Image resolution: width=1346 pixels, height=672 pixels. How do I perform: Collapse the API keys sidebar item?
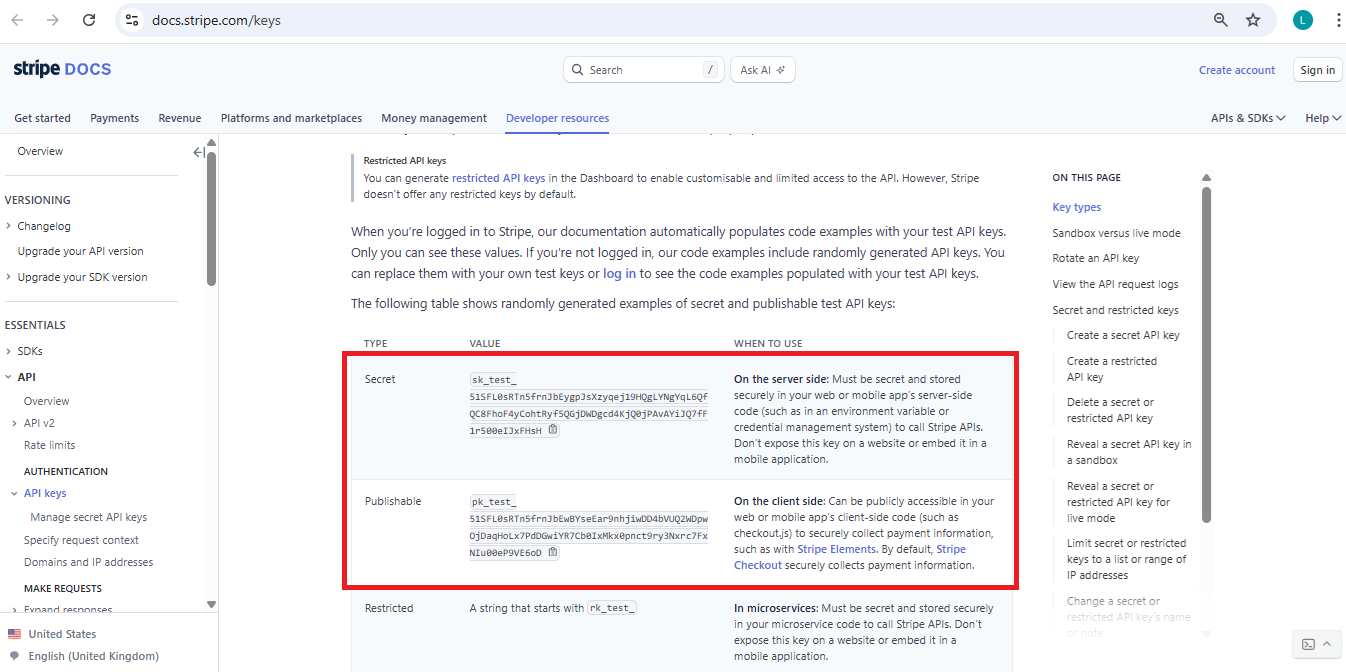[x=15, y=493]
